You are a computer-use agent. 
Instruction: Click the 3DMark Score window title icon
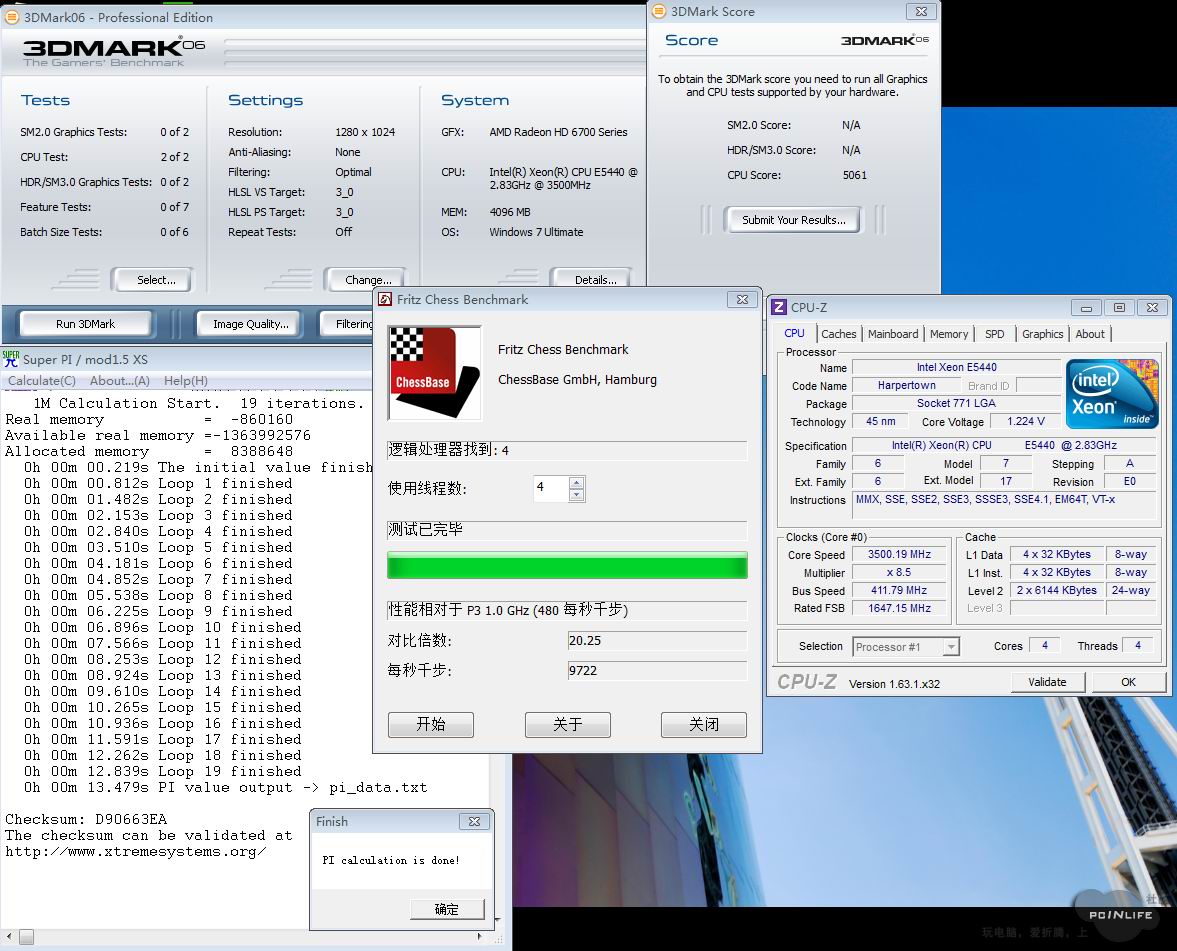point(659,11)
